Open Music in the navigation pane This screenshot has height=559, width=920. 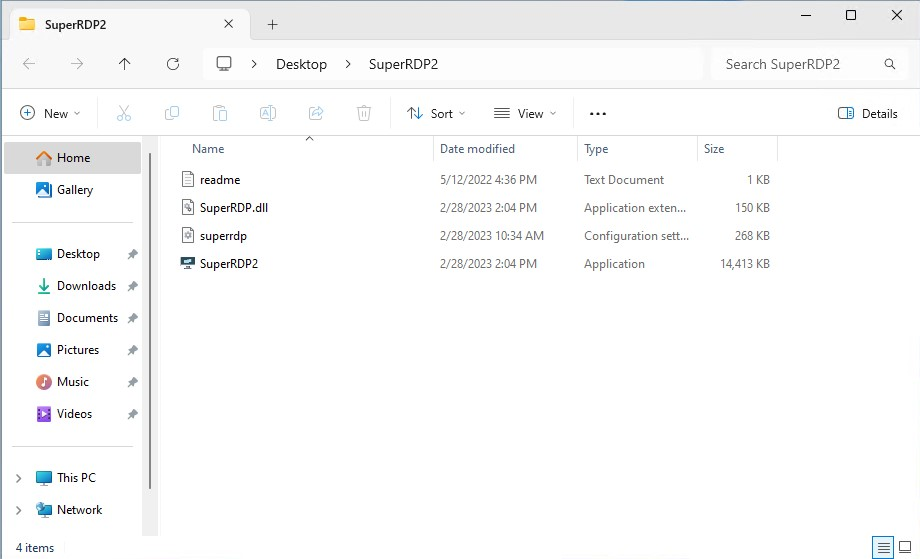coord(72,382)
